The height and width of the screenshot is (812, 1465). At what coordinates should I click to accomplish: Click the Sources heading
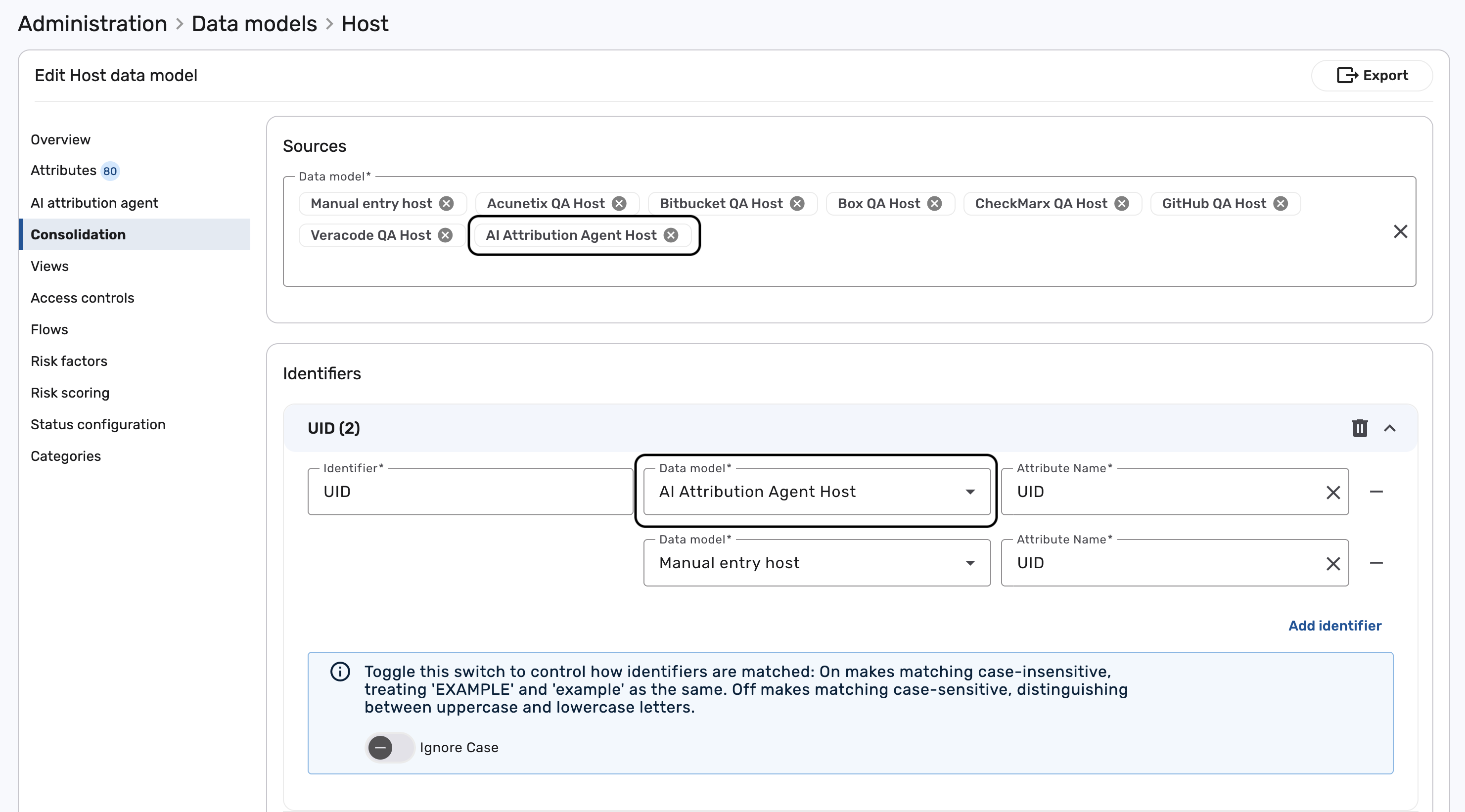315,146
